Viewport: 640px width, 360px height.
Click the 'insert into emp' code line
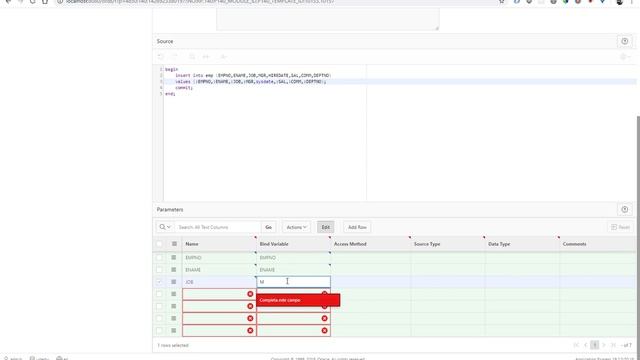(253, 76)
